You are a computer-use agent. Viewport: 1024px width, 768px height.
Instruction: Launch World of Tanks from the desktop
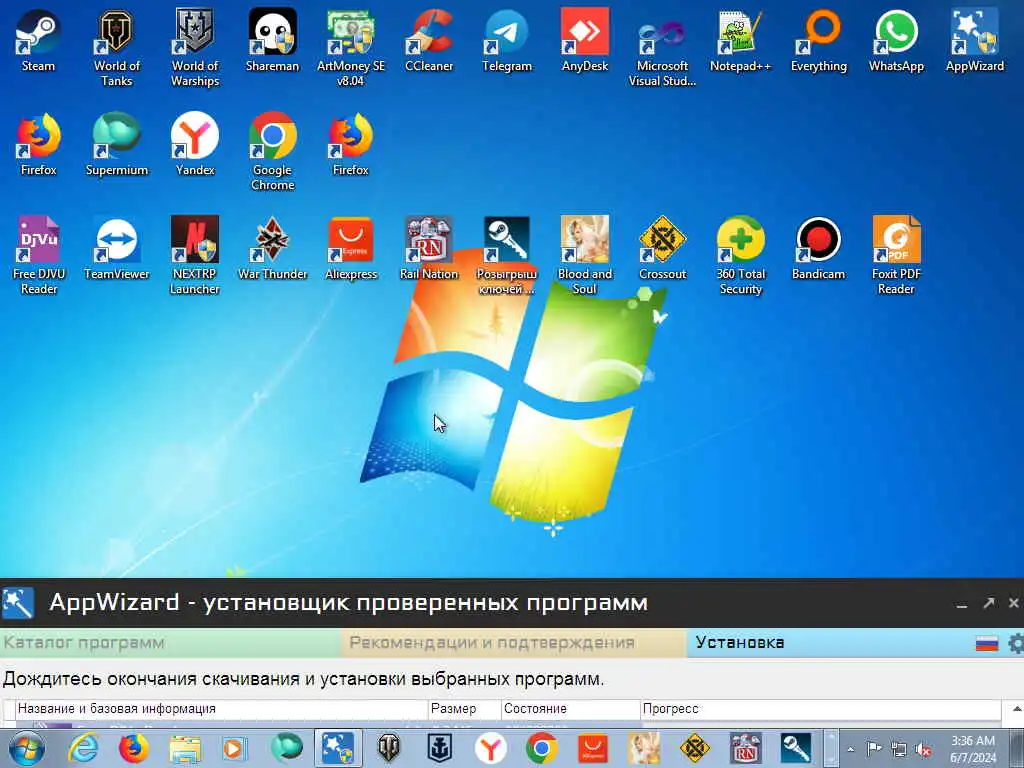116,47
